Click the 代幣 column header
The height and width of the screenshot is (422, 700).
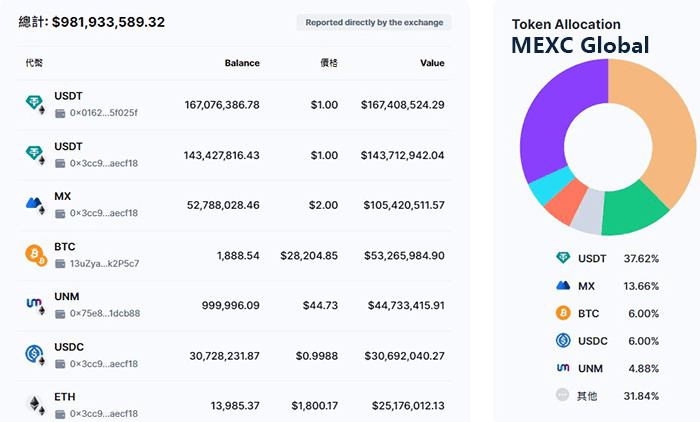(34, 63)
